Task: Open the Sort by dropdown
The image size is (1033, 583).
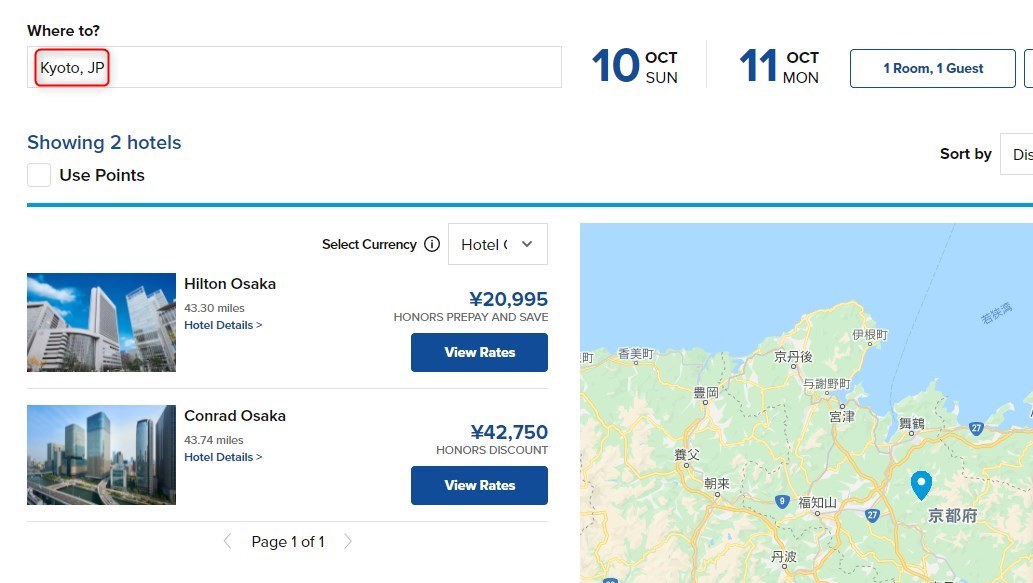Action: click(1016, 154)
